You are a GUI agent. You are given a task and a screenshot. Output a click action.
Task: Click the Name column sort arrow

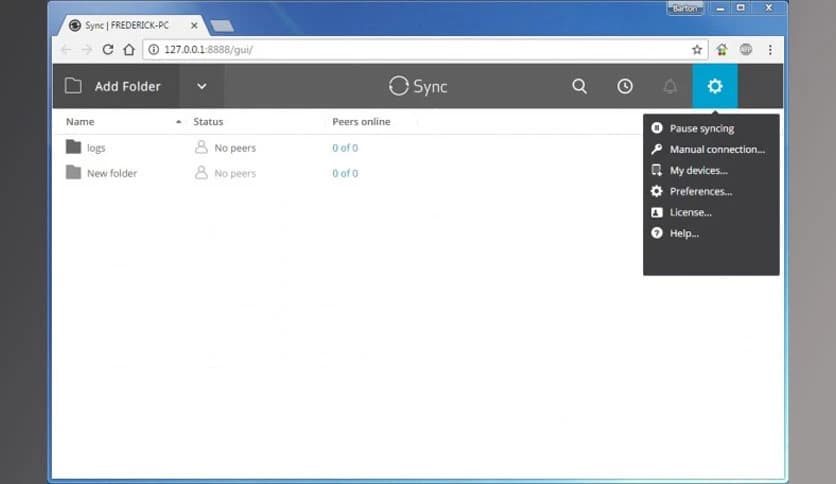click(179, 122)
